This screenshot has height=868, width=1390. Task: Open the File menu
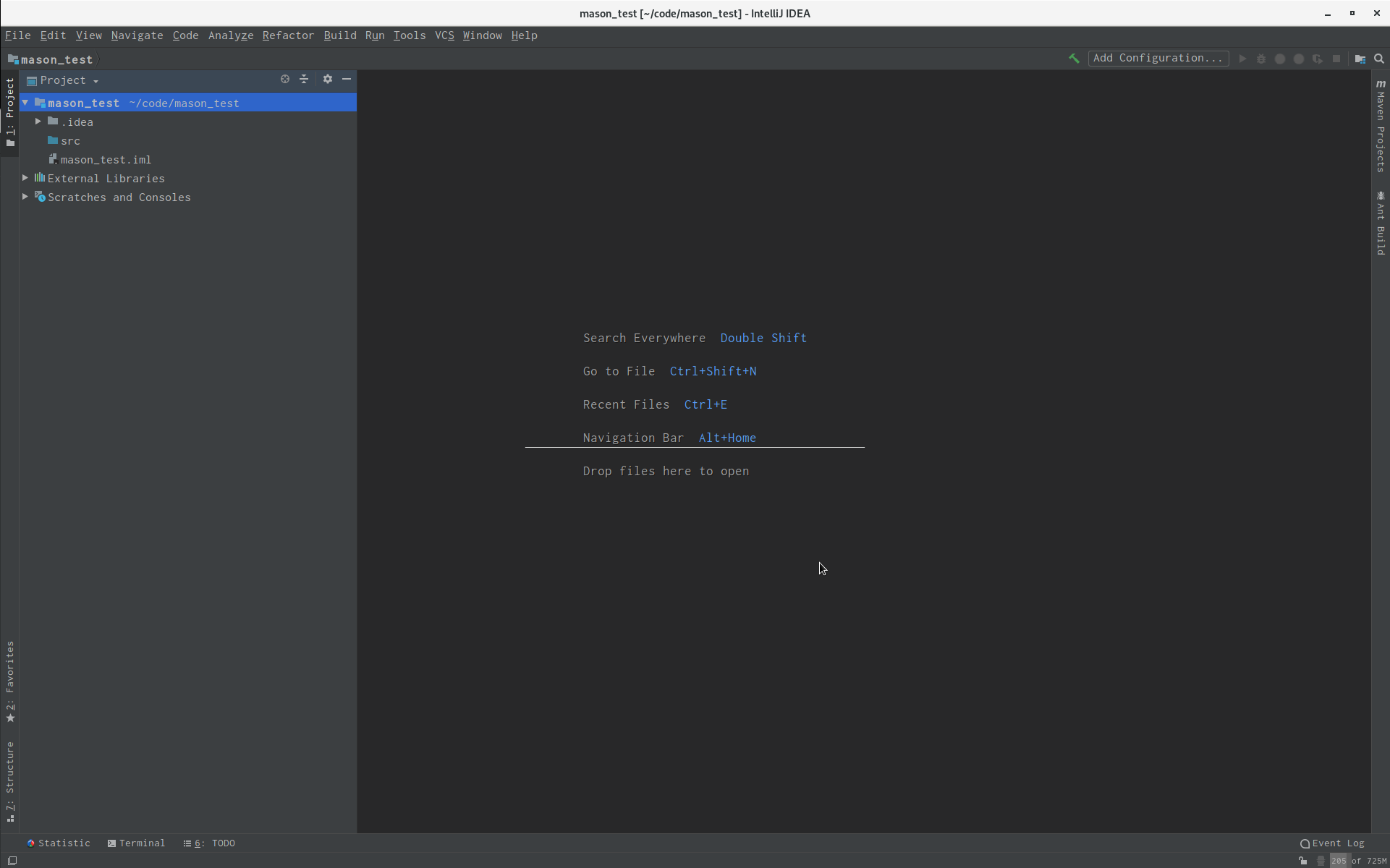(17, 35)
